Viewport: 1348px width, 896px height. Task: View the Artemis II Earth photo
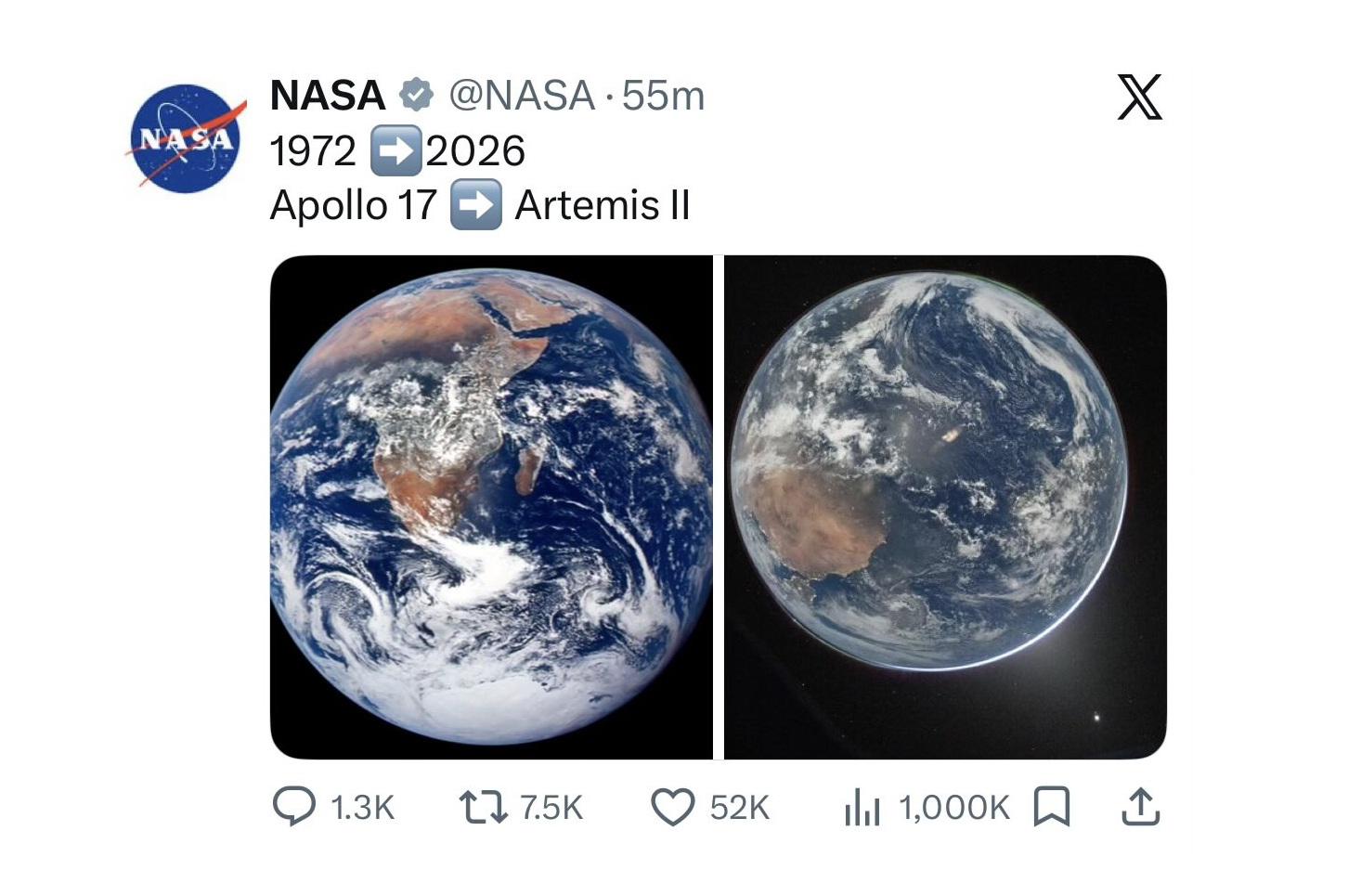944,507
